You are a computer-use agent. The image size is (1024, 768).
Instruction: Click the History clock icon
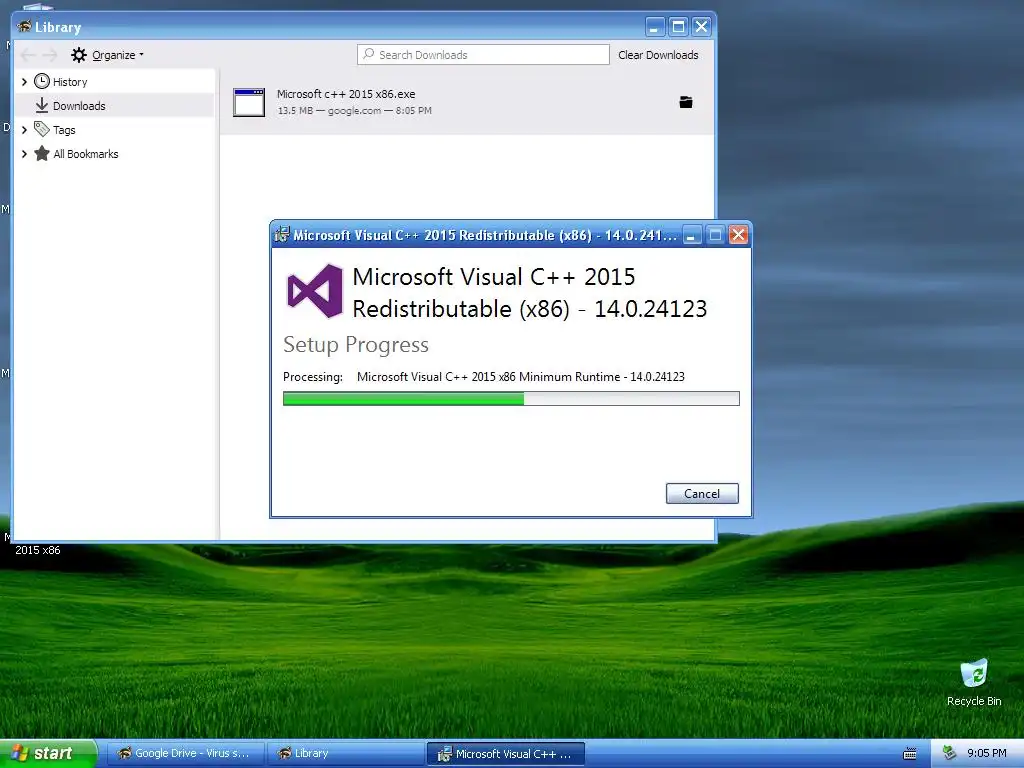(42, 81)
